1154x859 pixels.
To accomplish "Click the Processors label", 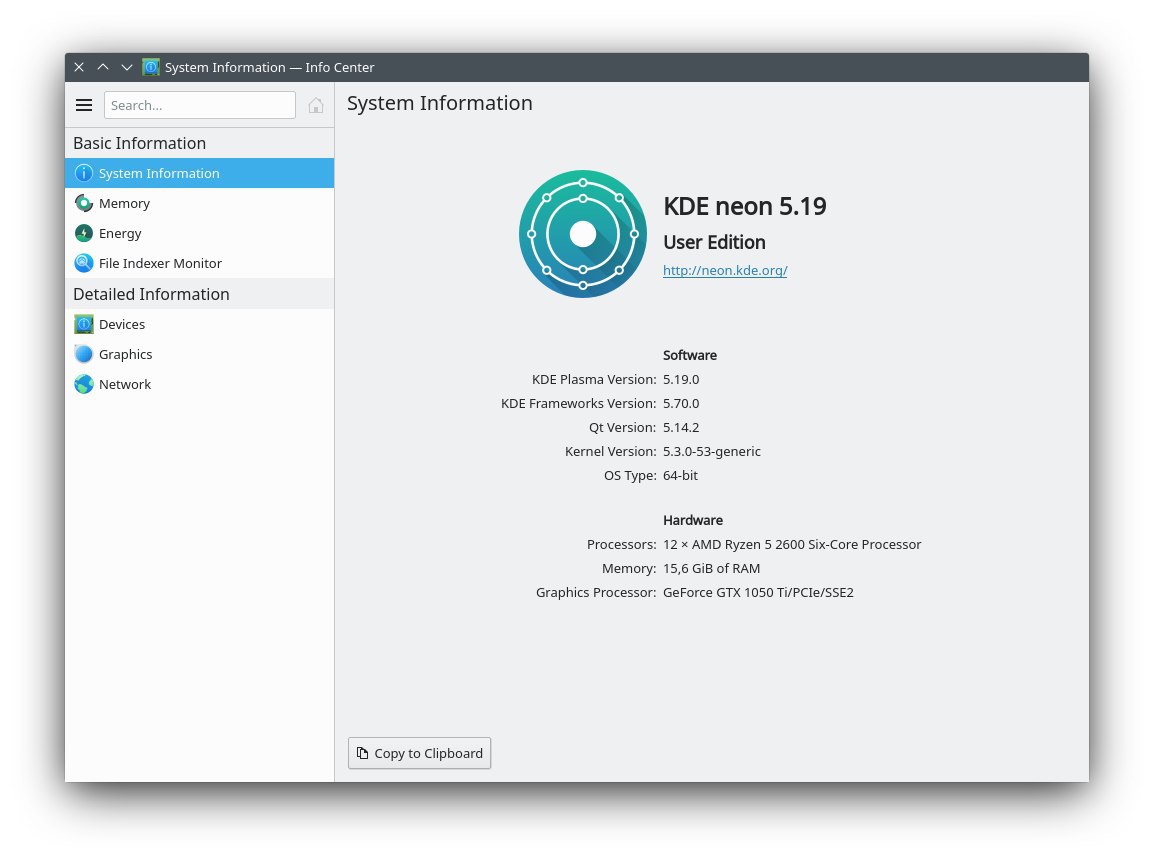I will point(621,544).
